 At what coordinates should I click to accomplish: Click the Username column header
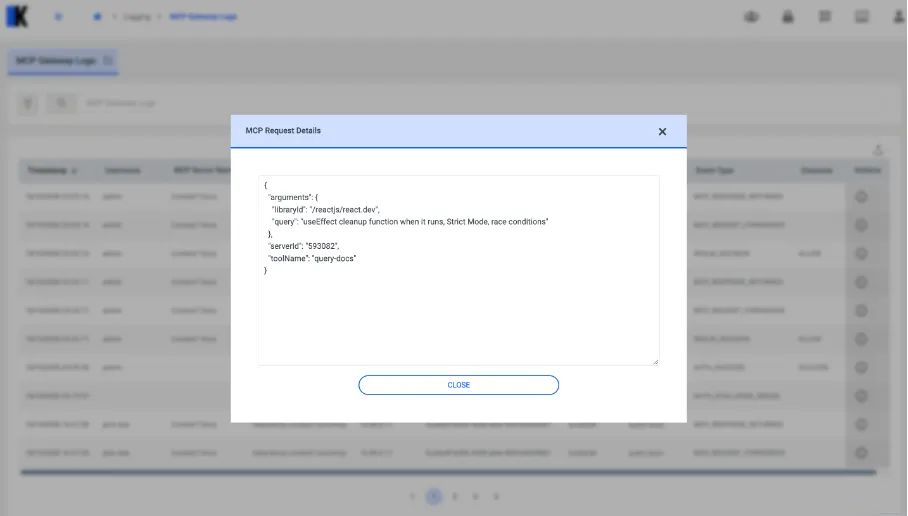123,170
